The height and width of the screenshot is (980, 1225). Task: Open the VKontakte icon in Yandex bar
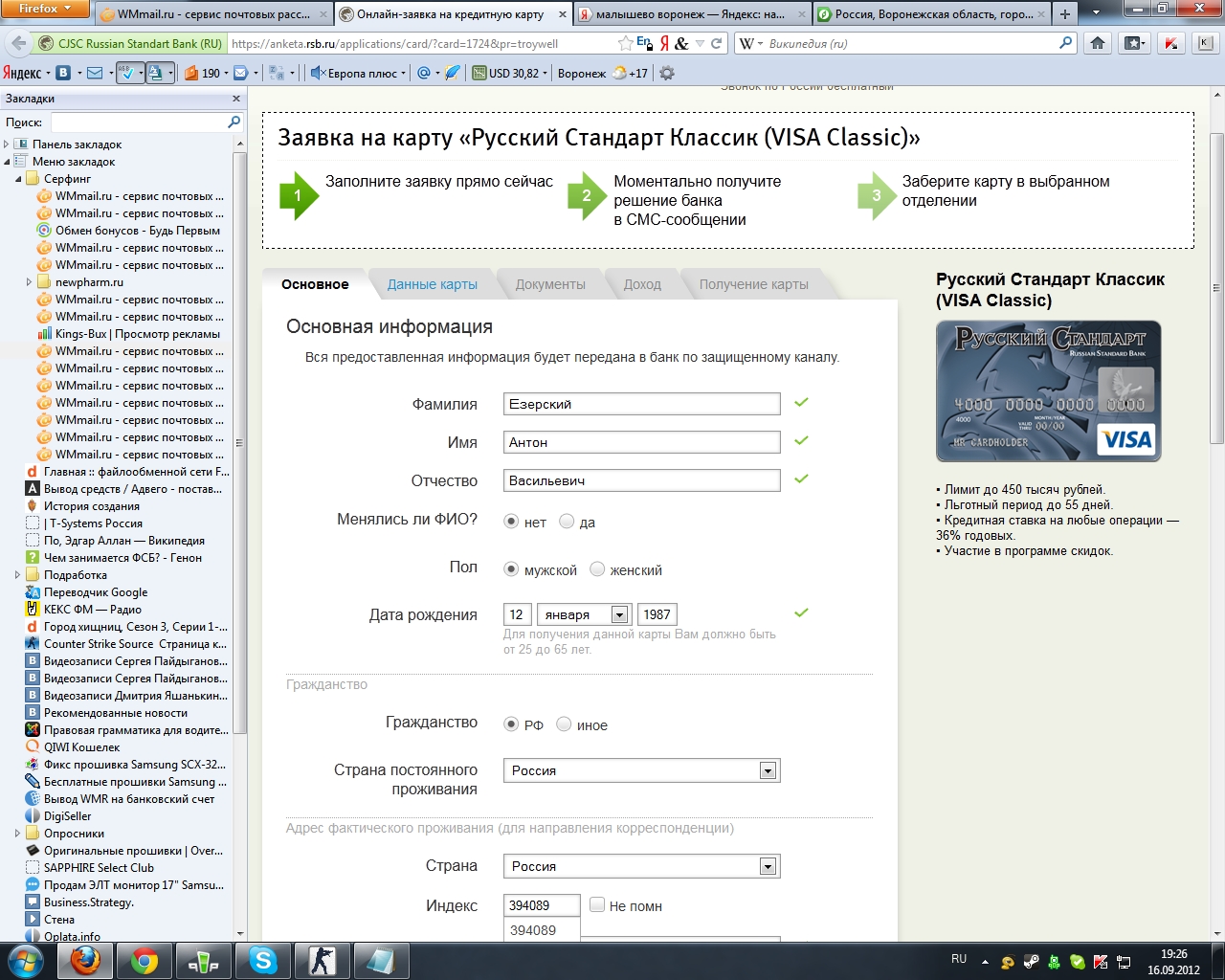pyautogui.click(x=63, y=73)
